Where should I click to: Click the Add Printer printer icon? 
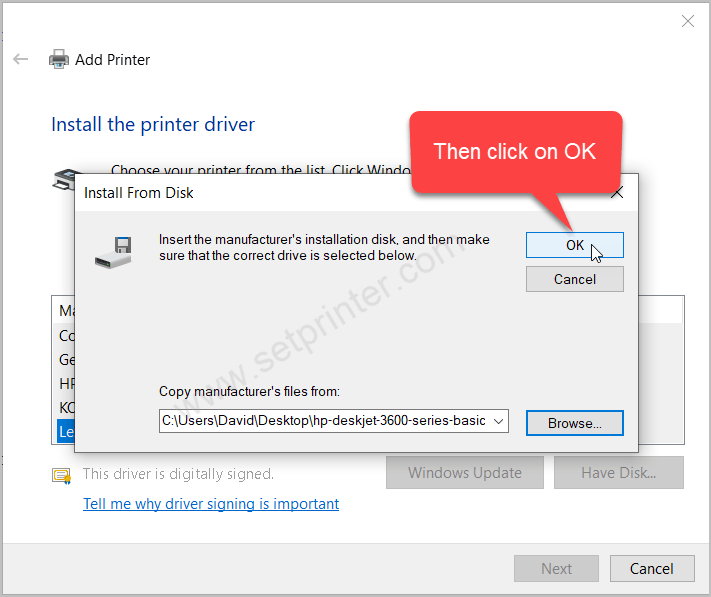[58, 59]
